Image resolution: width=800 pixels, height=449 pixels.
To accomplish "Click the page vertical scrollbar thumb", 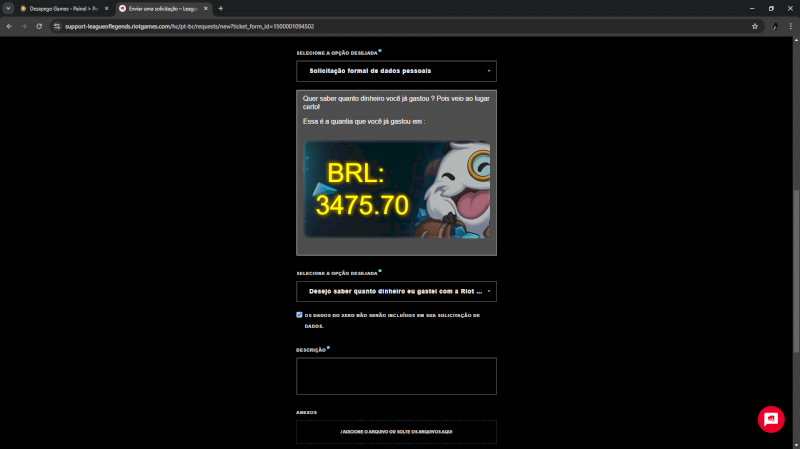I will [x=796, y=270].
